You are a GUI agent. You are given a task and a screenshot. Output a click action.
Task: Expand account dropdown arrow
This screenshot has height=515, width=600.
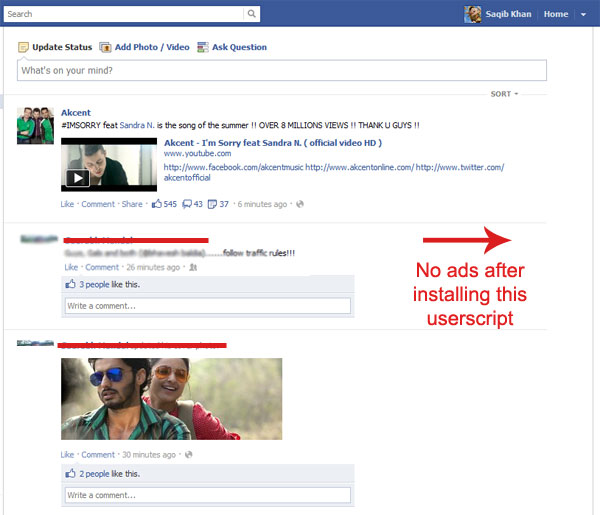coord(583,15)
